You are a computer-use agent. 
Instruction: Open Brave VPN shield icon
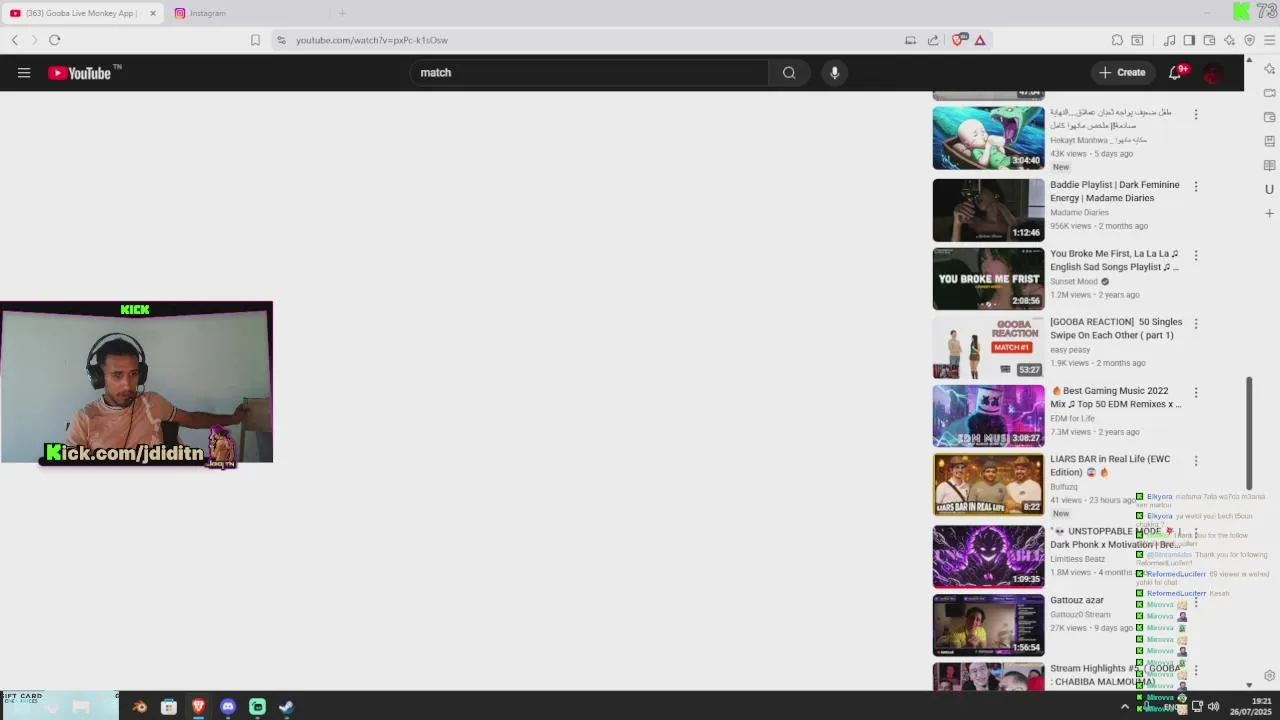[1249, 40]
